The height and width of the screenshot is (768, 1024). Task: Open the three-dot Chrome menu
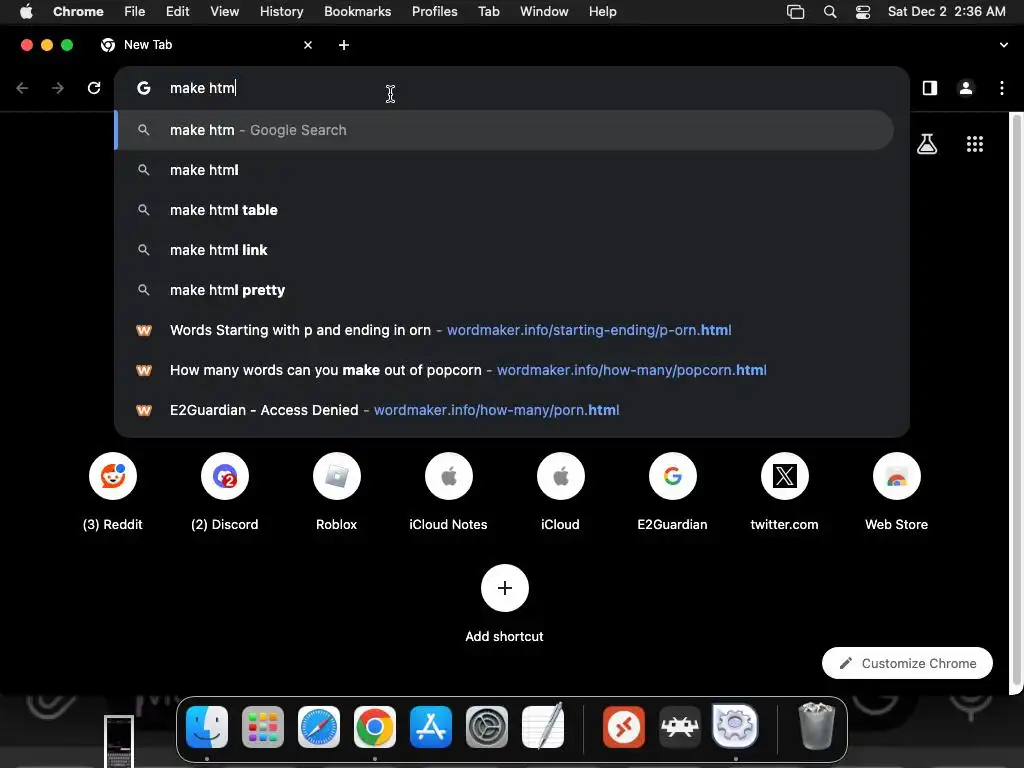coord(1002,88)
